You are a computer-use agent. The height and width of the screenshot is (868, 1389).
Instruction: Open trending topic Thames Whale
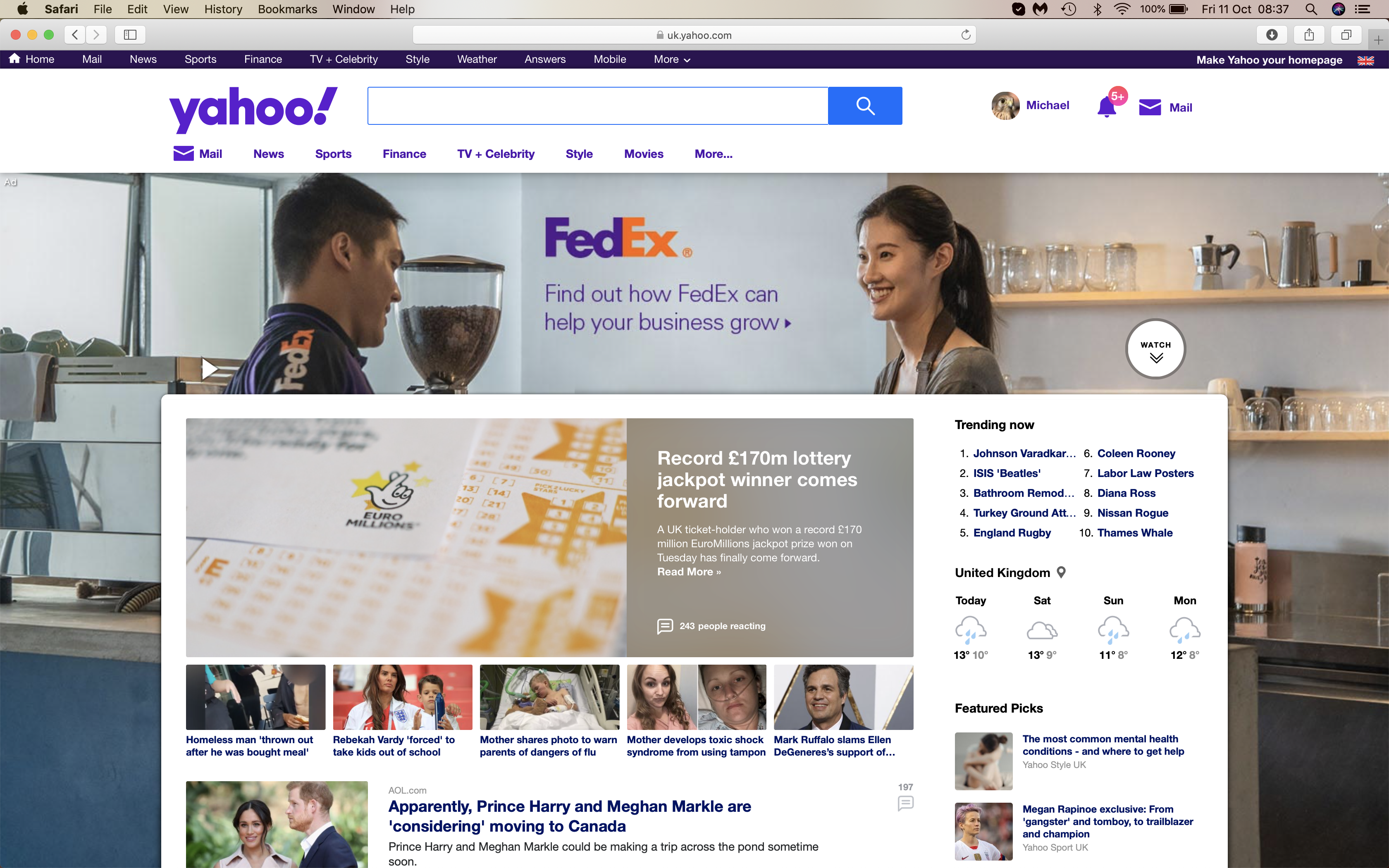pos(1135,533)
